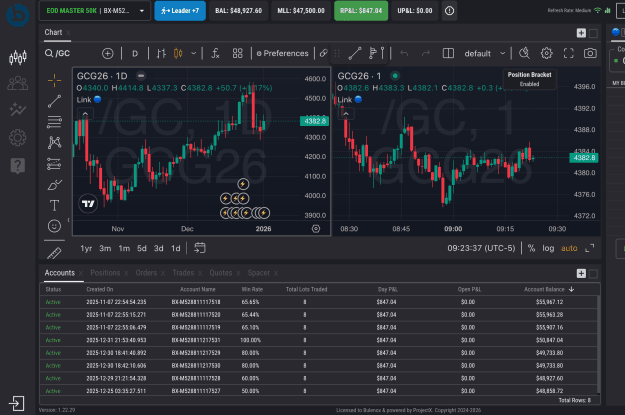Select the brush drawing tool
The height and width of the screenshot is (415, 625).
point(55,185)
